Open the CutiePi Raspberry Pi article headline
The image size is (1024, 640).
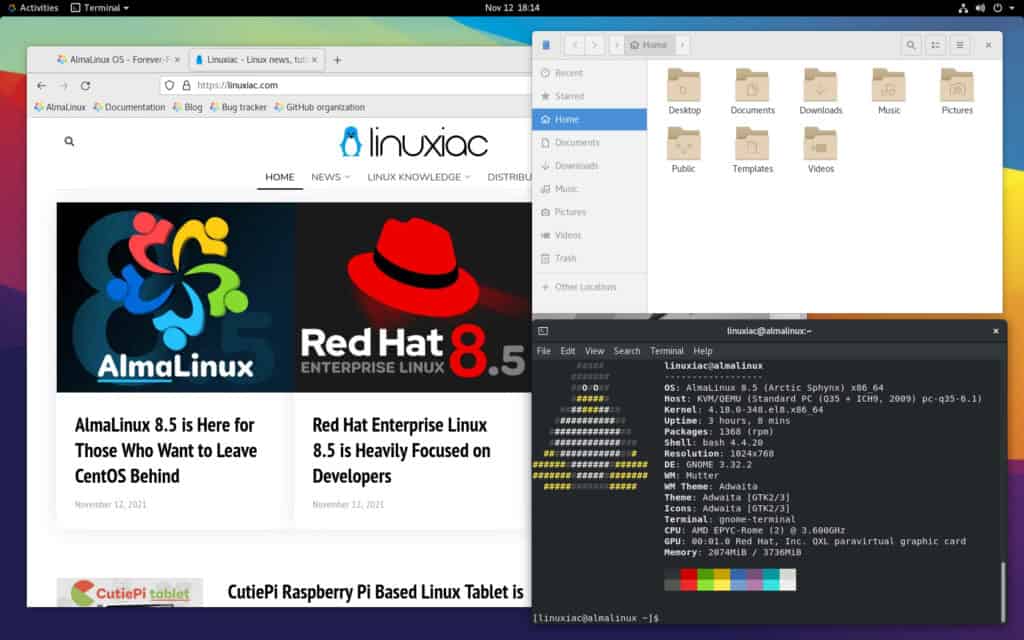[376, 592]
